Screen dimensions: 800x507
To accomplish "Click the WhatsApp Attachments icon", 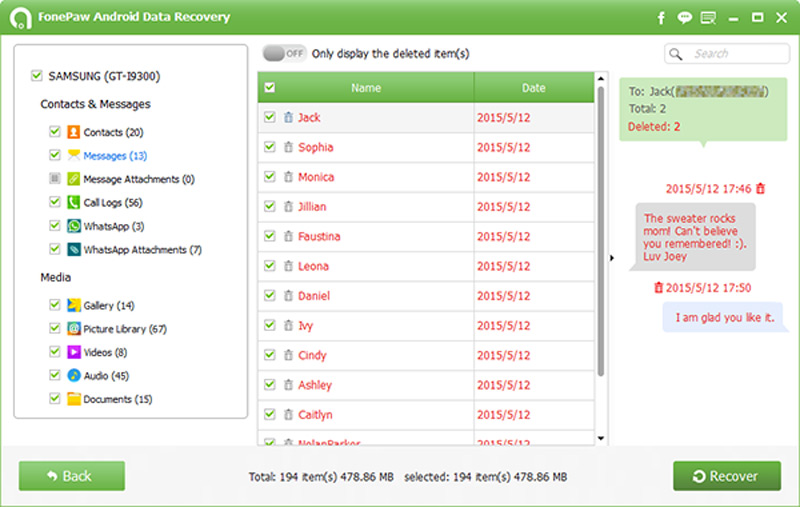I will [73, 249].
